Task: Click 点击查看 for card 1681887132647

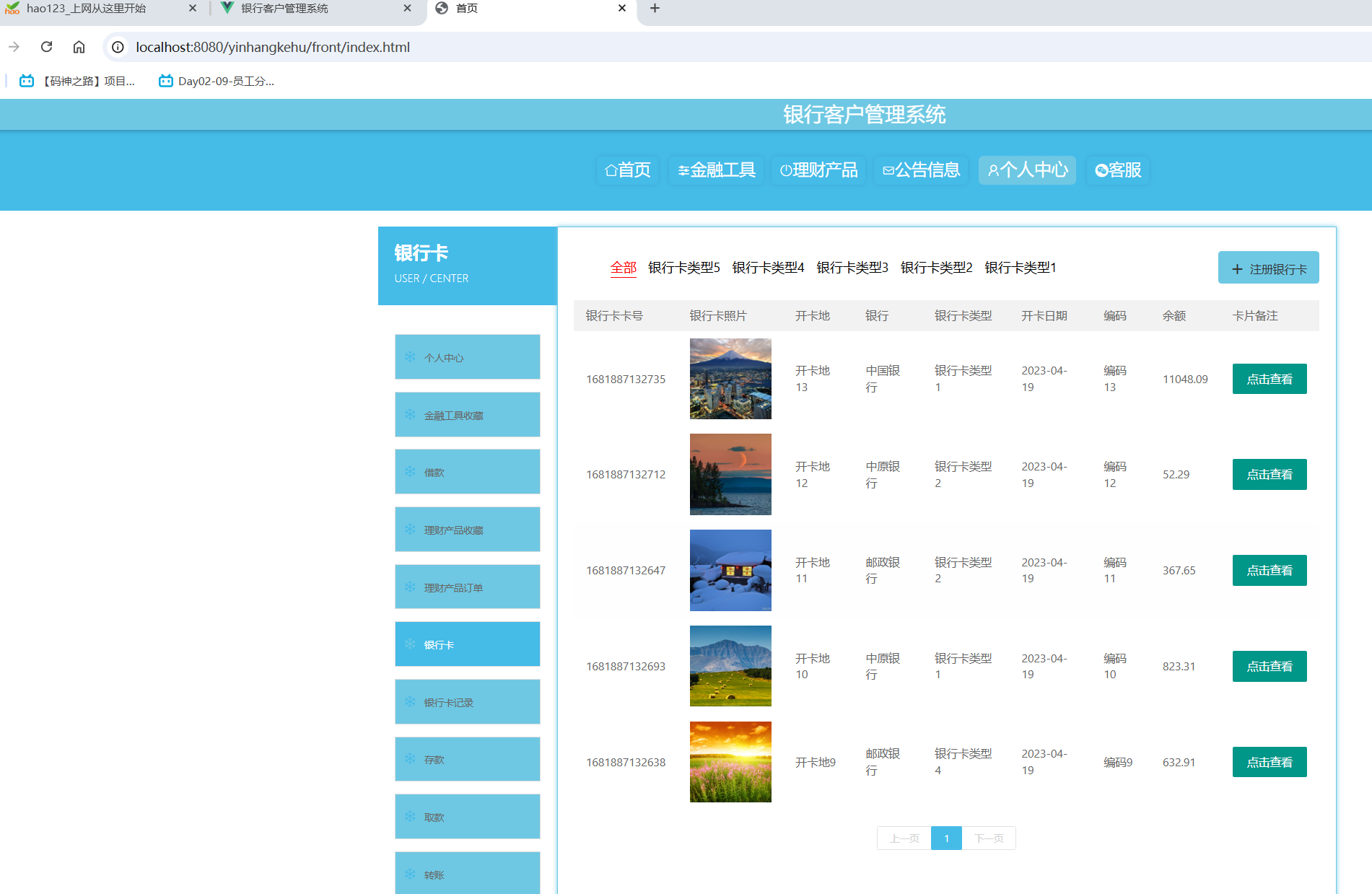Action: point(1270,571)
